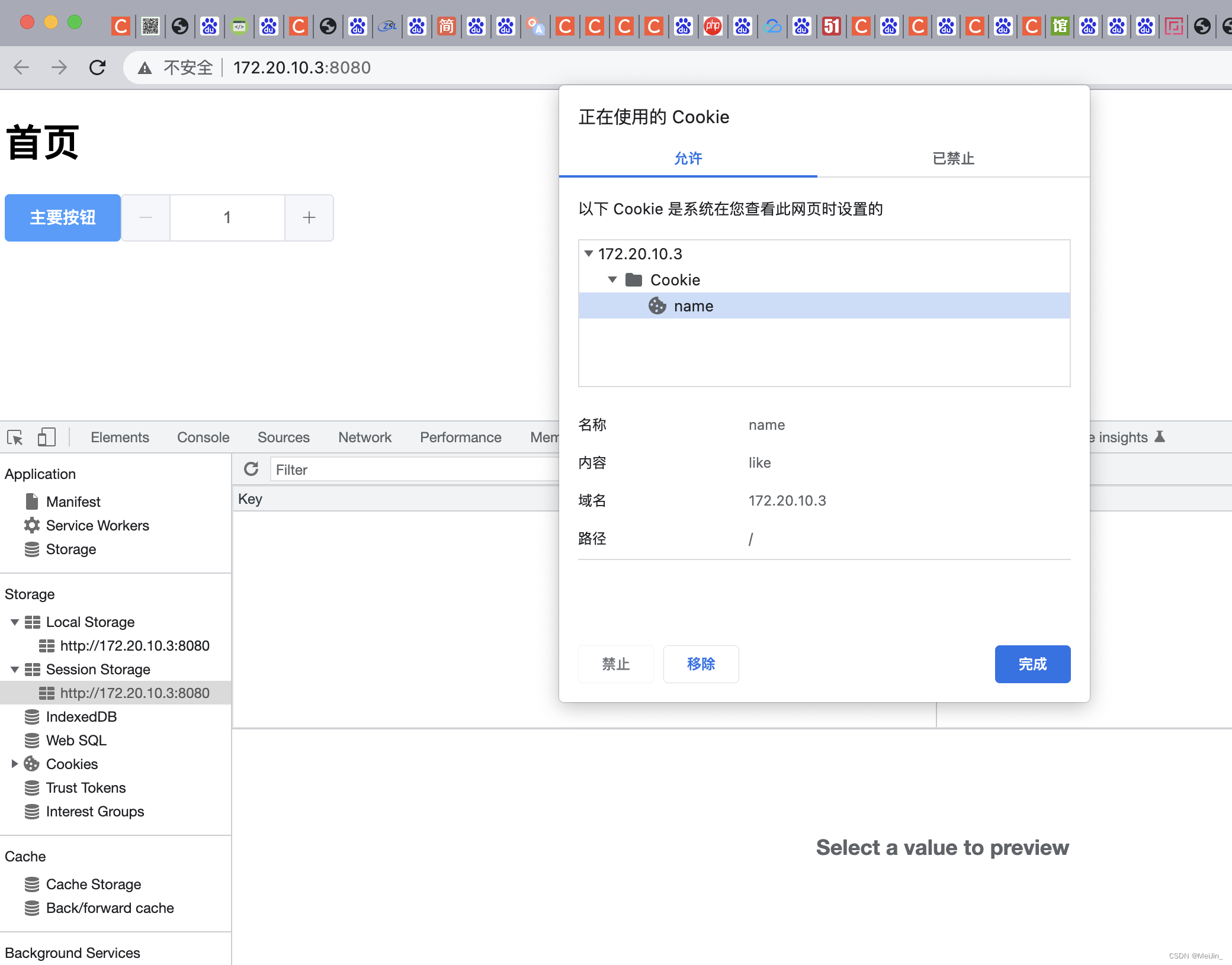The image size is (1232, 965).
Task: Select Trust Tokens in the sidebar
Action: (86, 787)
